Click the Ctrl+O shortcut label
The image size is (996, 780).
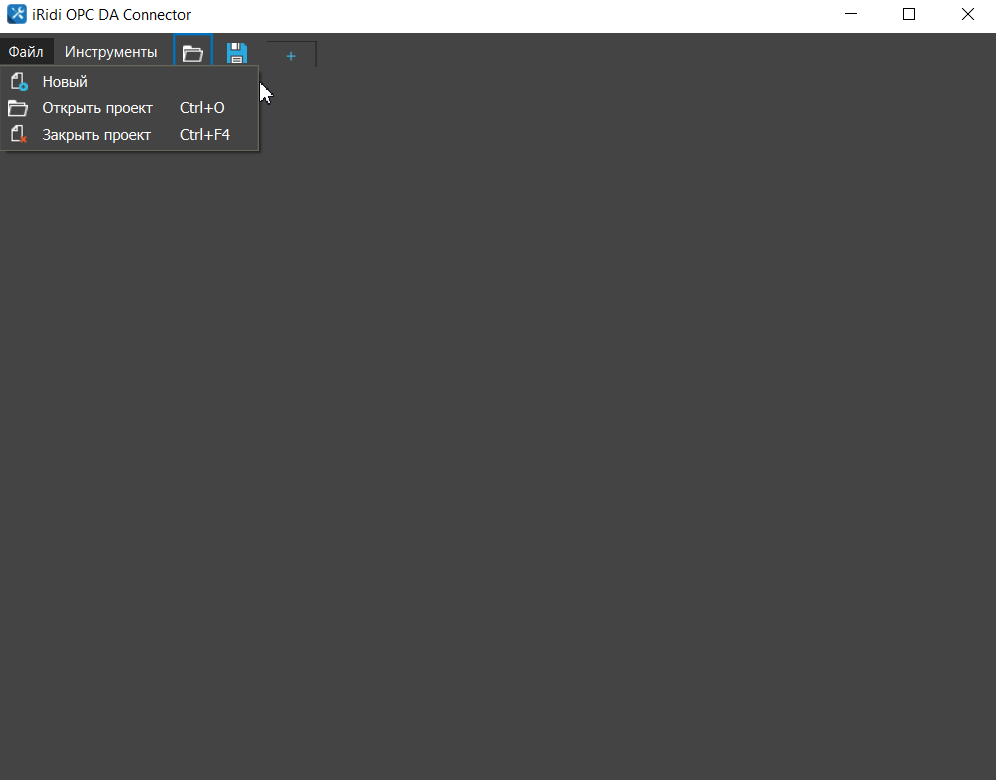202,108
